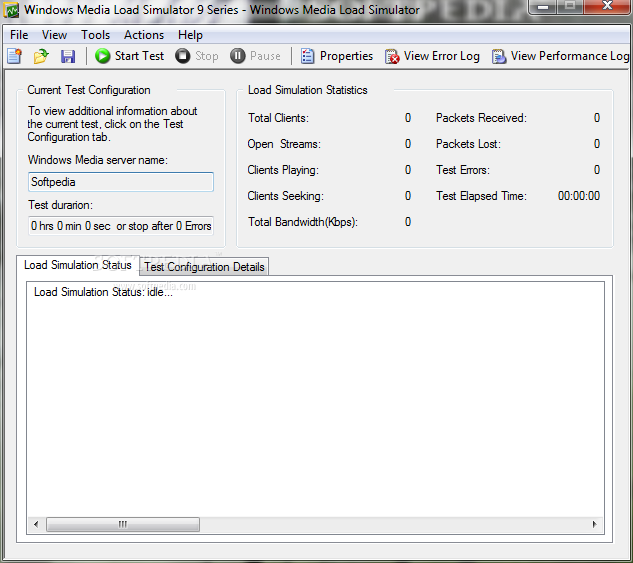
Task: Open the Actions menu
Action: [144, 35]
